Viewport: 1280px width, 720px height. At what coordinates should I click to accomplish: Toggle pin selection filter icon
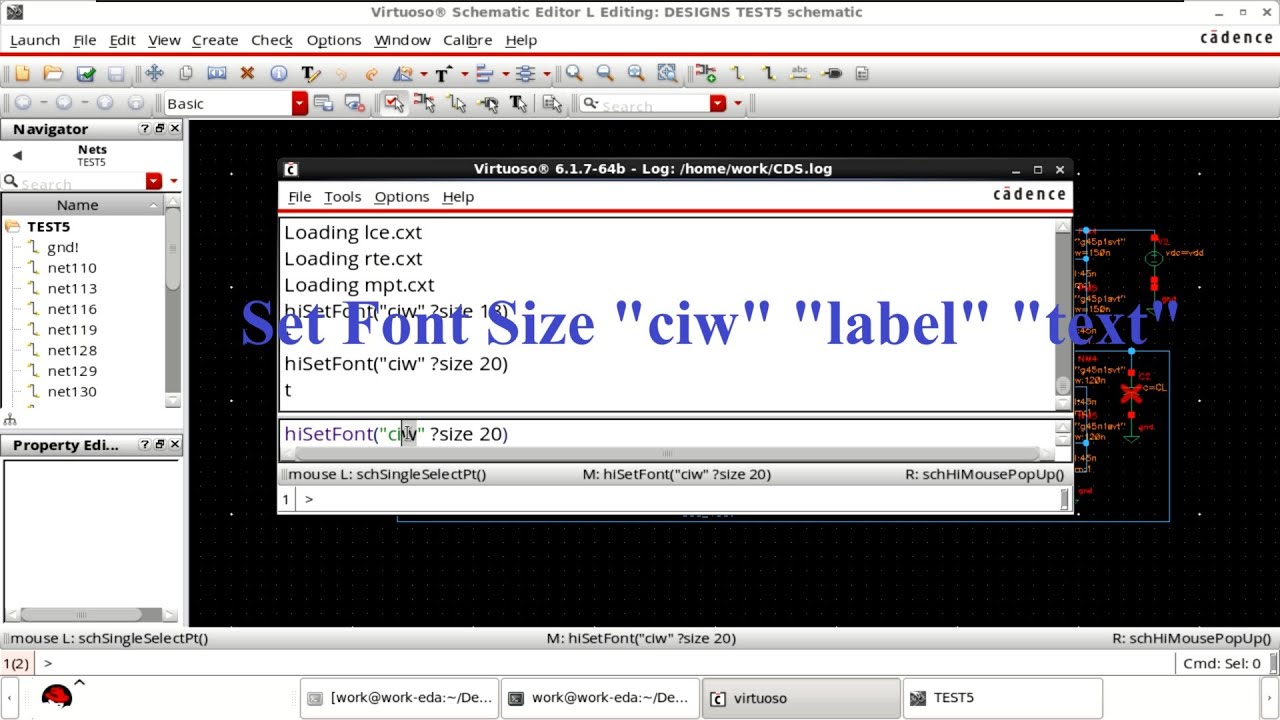(x=488, y=103)
